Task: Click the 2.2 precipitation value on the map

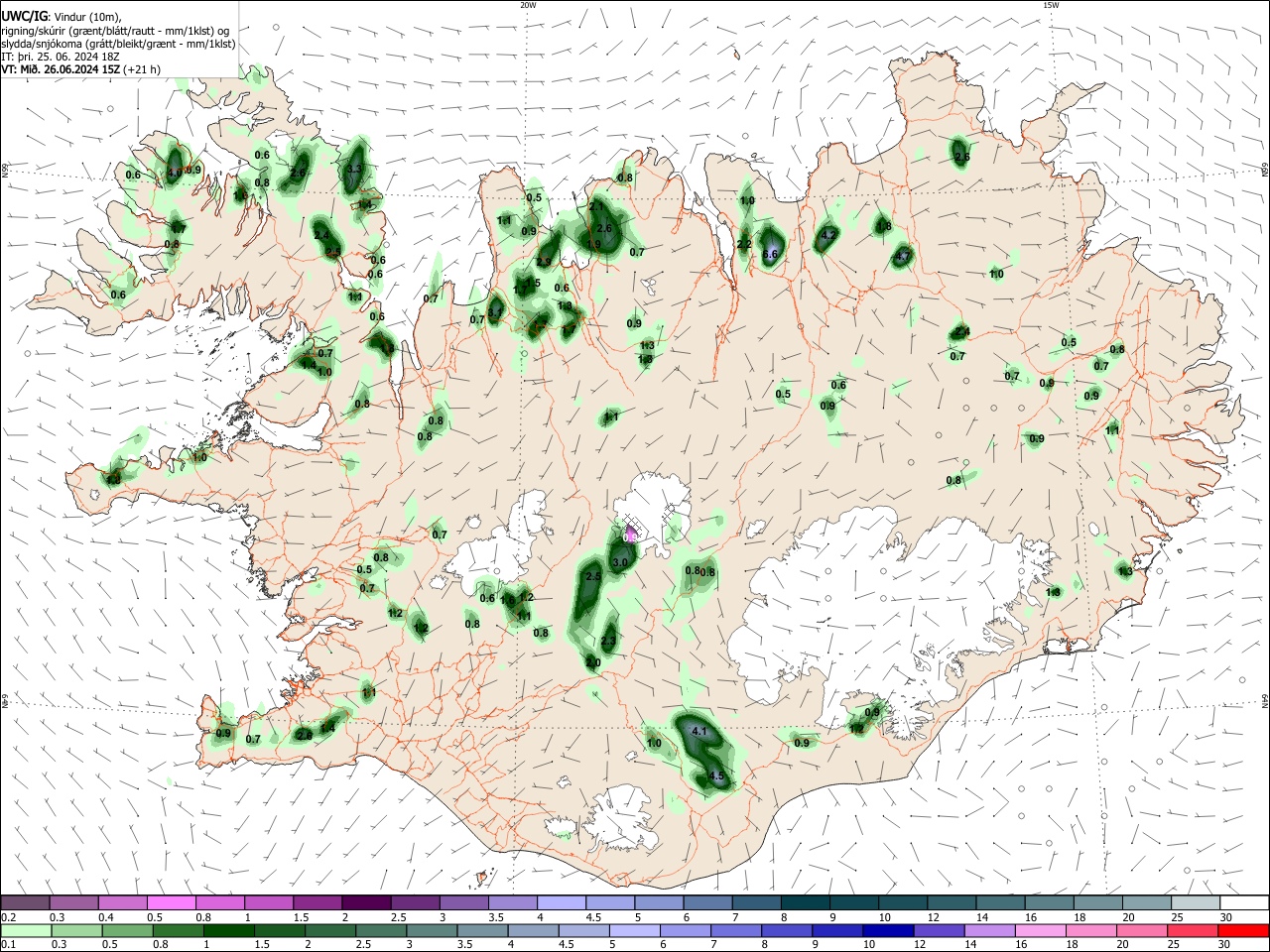Action: pos(744,244)
